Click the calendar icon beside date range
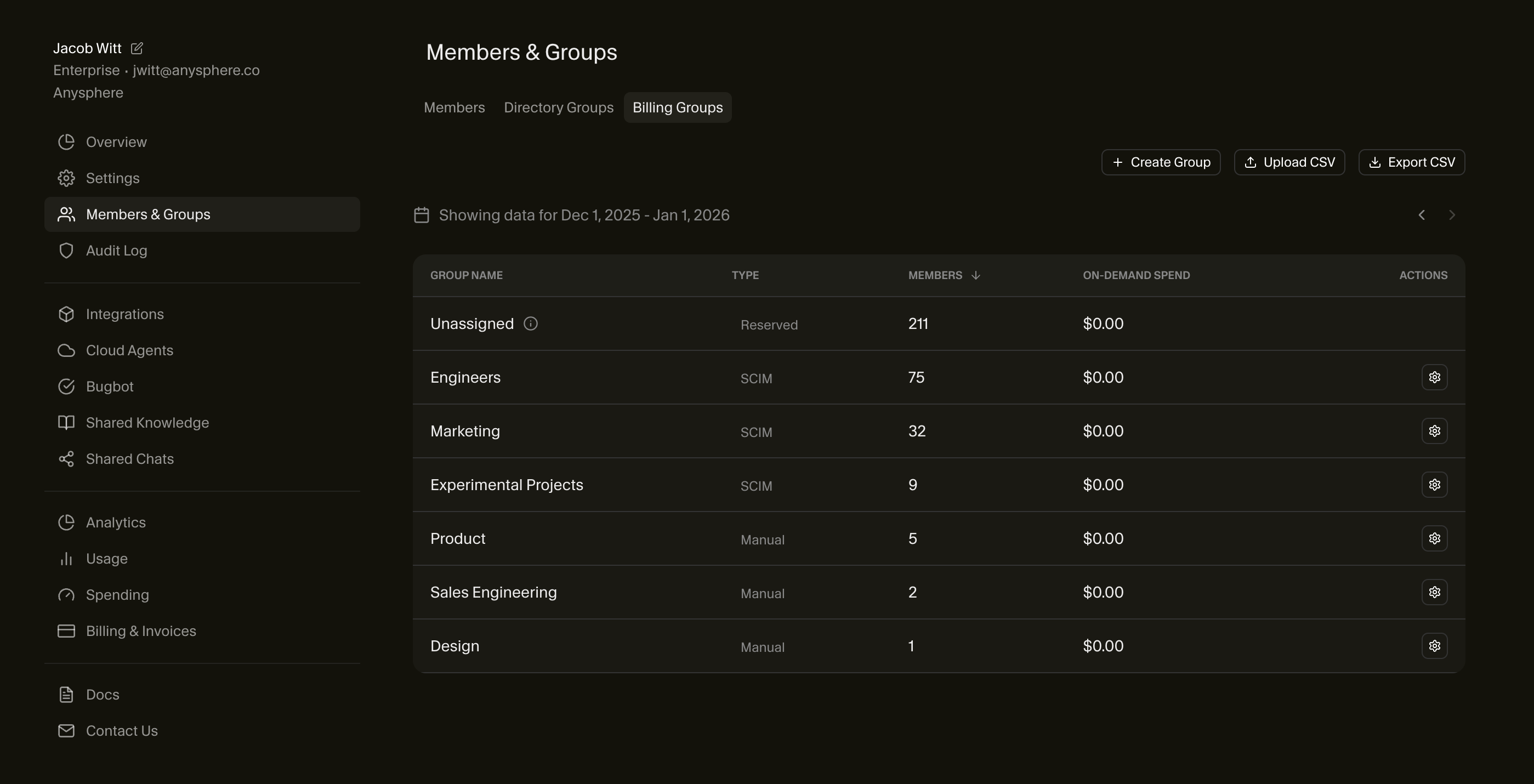Viewport: 1534px width, 784px height. coord(422,215)
